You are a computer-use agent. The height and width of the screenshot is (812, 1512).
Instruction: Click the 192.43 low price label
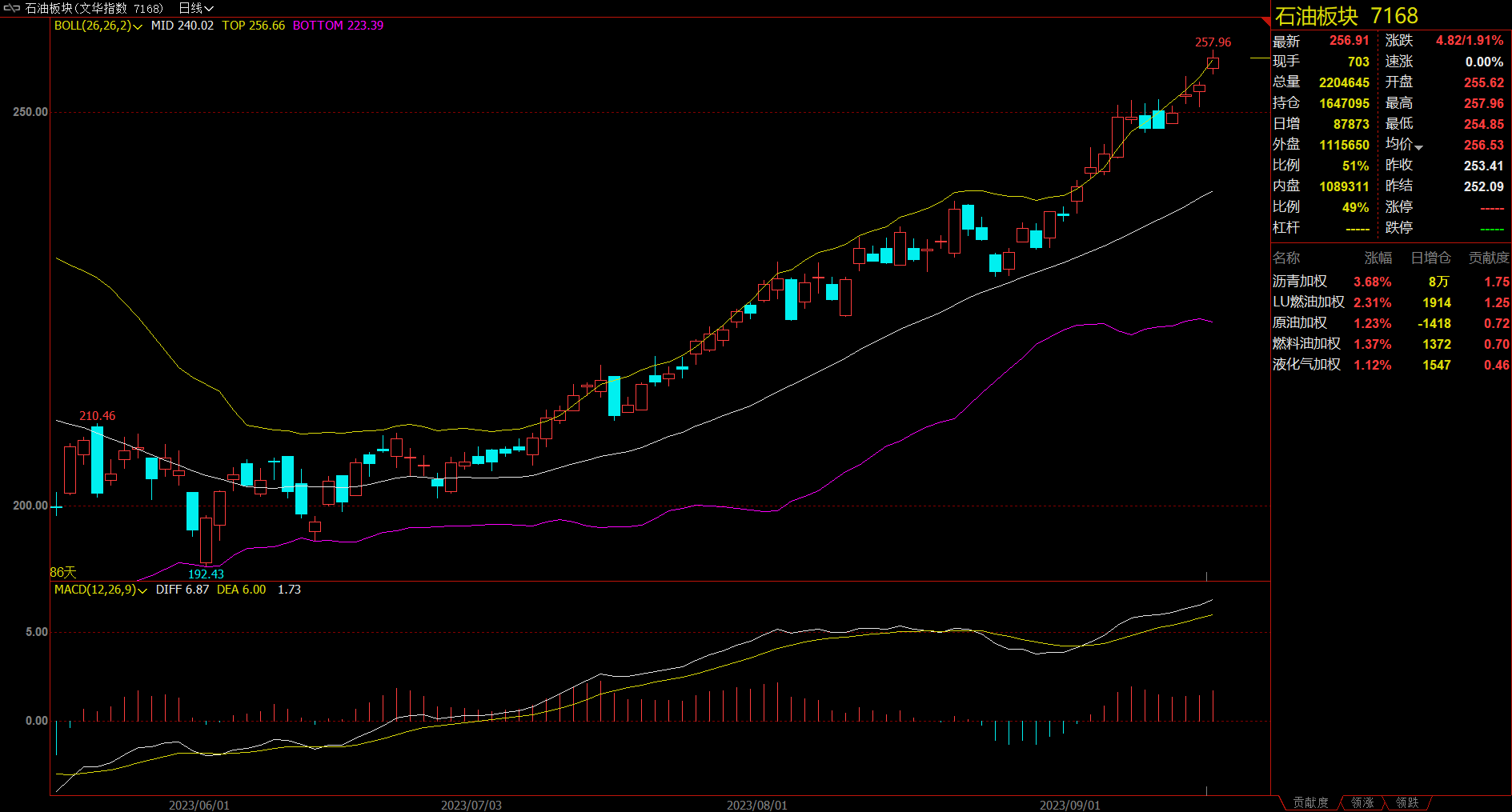point(206,574)
